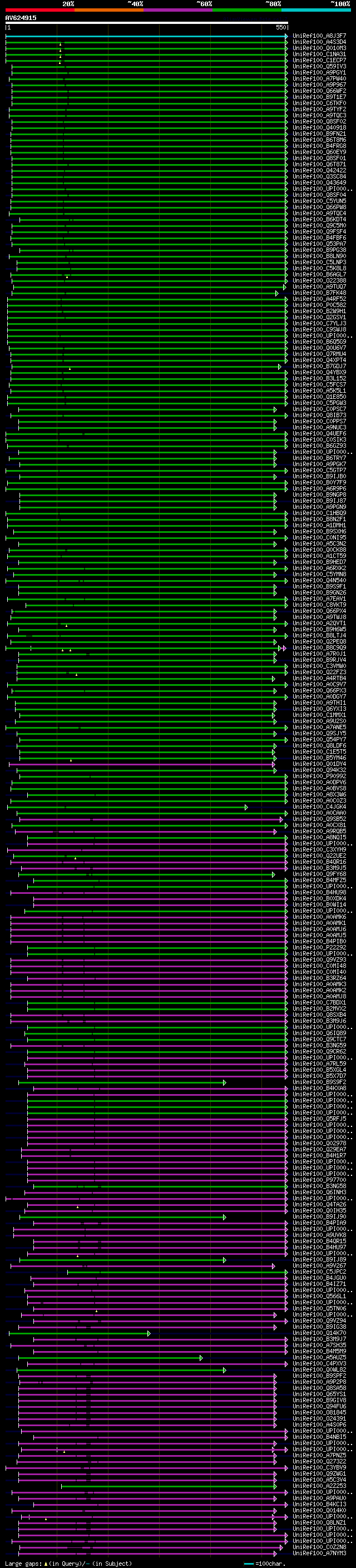The height and width of the screenshot is (1568, 356).
Task: Click the cyan ~100% identity color segment
Action: (x=316, y=10)
